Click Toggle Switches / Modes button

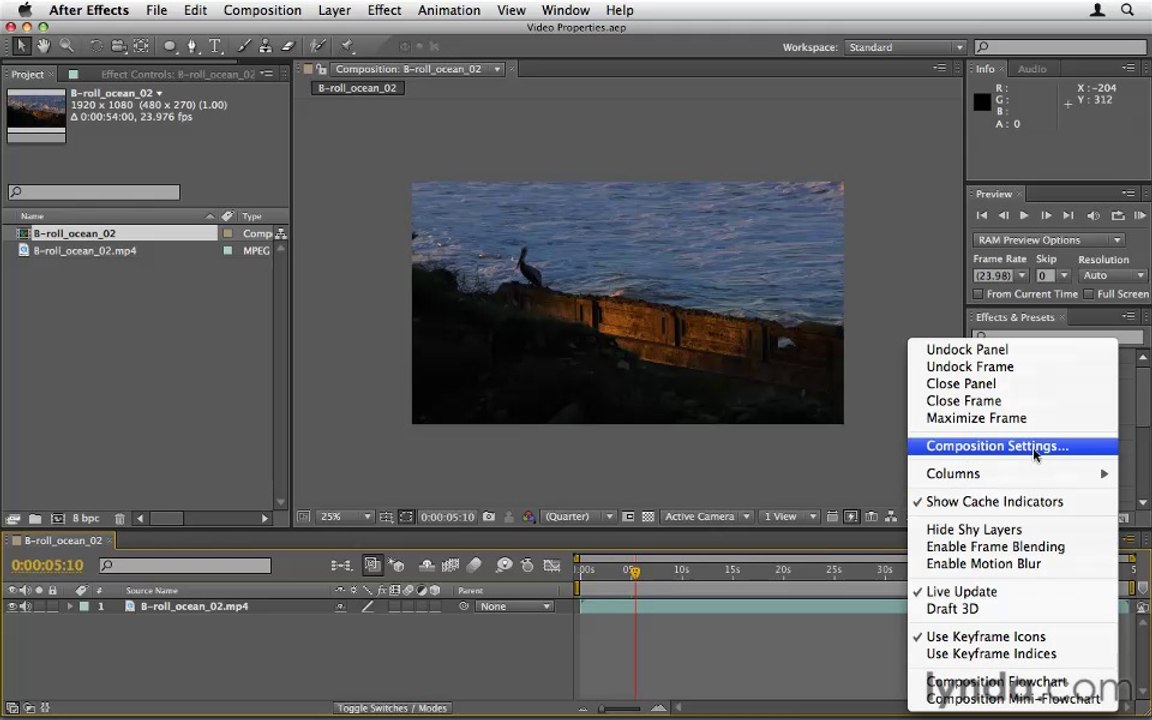(x=392, y=708)
